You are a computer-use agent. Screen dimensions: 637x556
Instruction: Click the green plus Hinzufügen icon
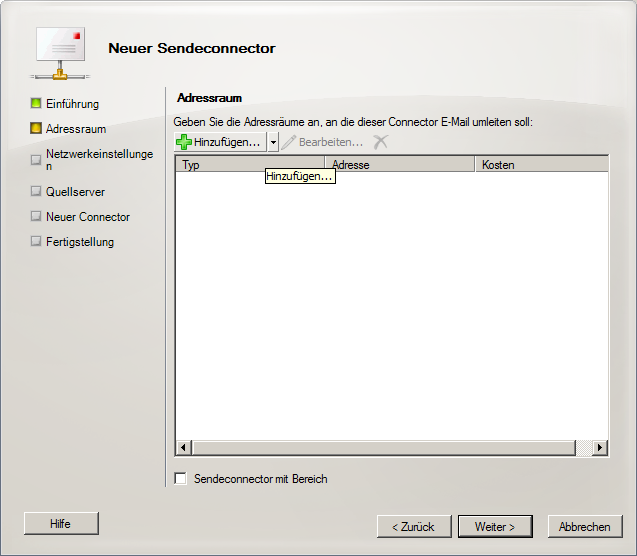pos(184,142)
